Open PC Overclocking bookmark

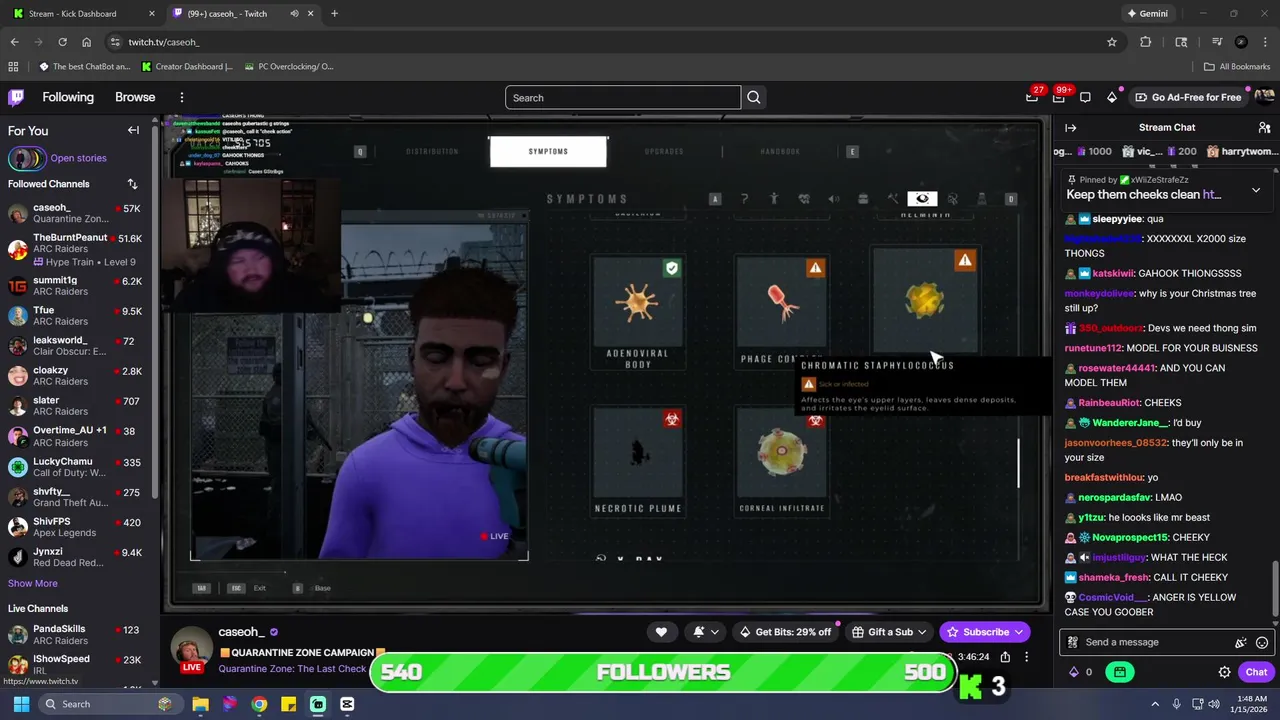pos(289,67)
